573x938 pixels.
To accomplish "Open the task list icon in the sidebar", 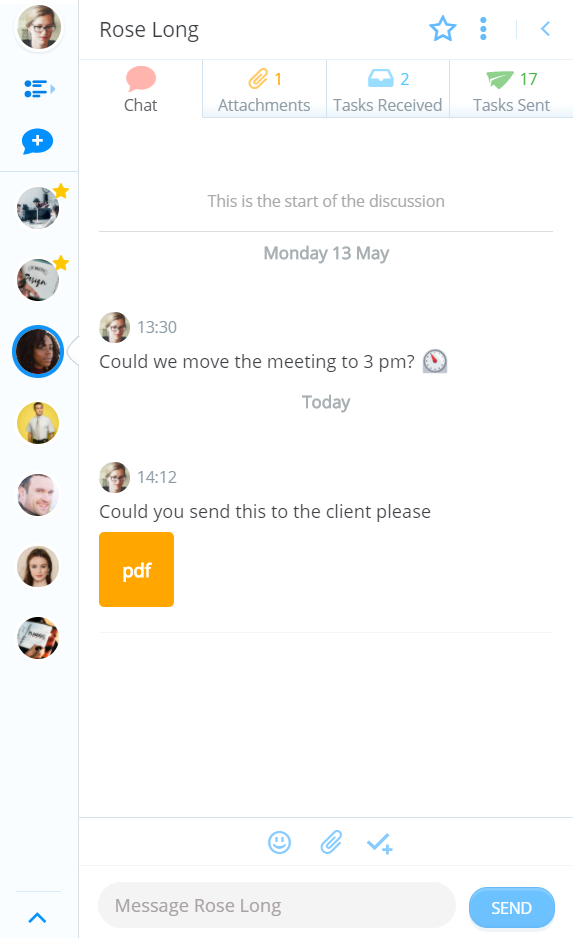I will (x=39, y=89).
